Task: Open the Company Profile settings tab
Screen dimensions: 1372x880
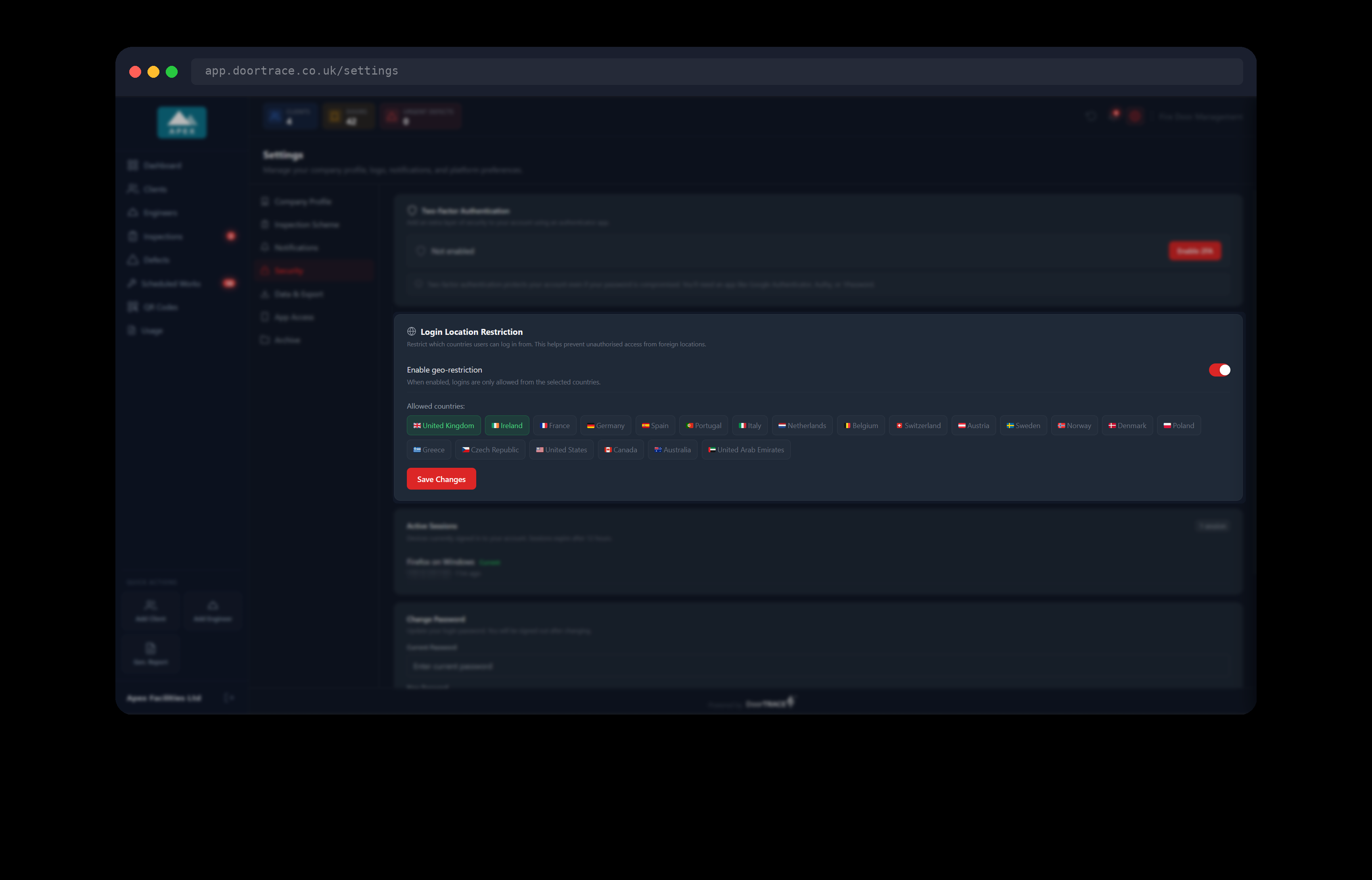Action: (x=314, y=201)
